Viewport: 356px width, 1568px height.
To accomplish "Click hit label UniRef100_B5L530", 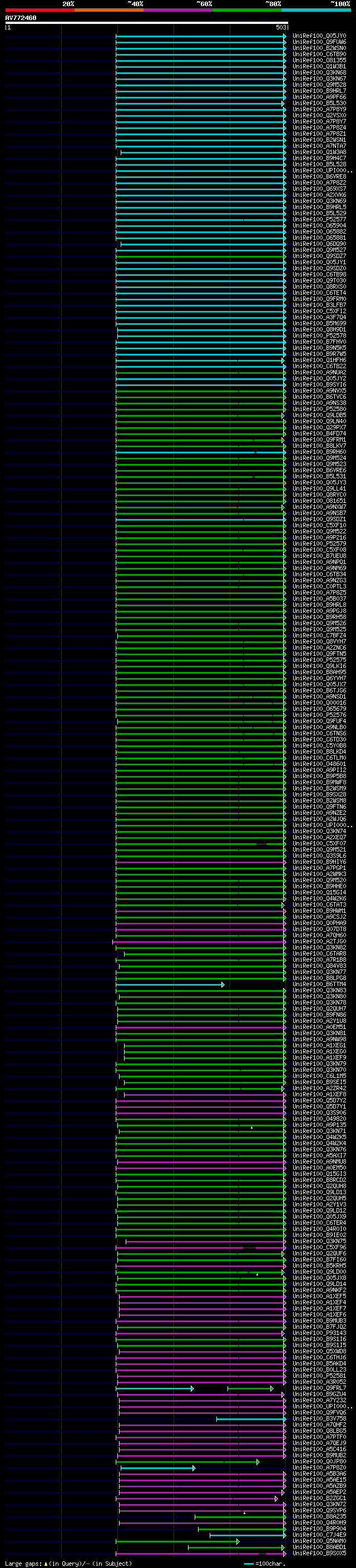I will [x=319, y=103].
